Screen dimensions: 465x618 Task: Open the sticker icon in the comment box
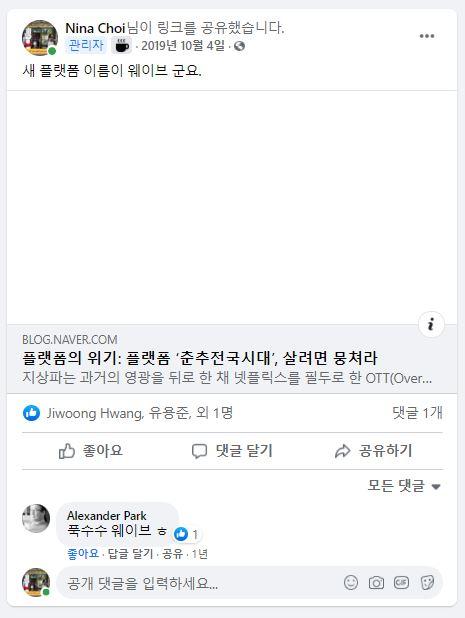click(427, 583)
